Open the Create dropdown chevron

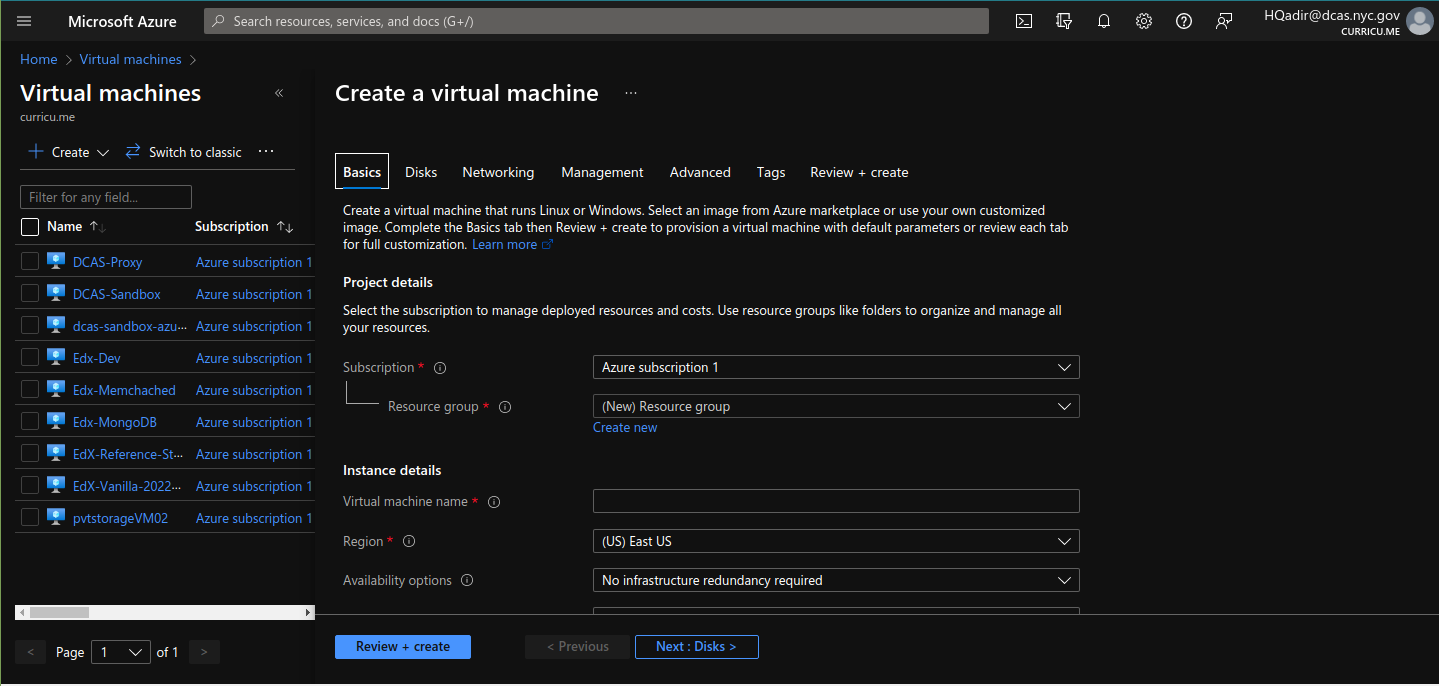(102, 153)
